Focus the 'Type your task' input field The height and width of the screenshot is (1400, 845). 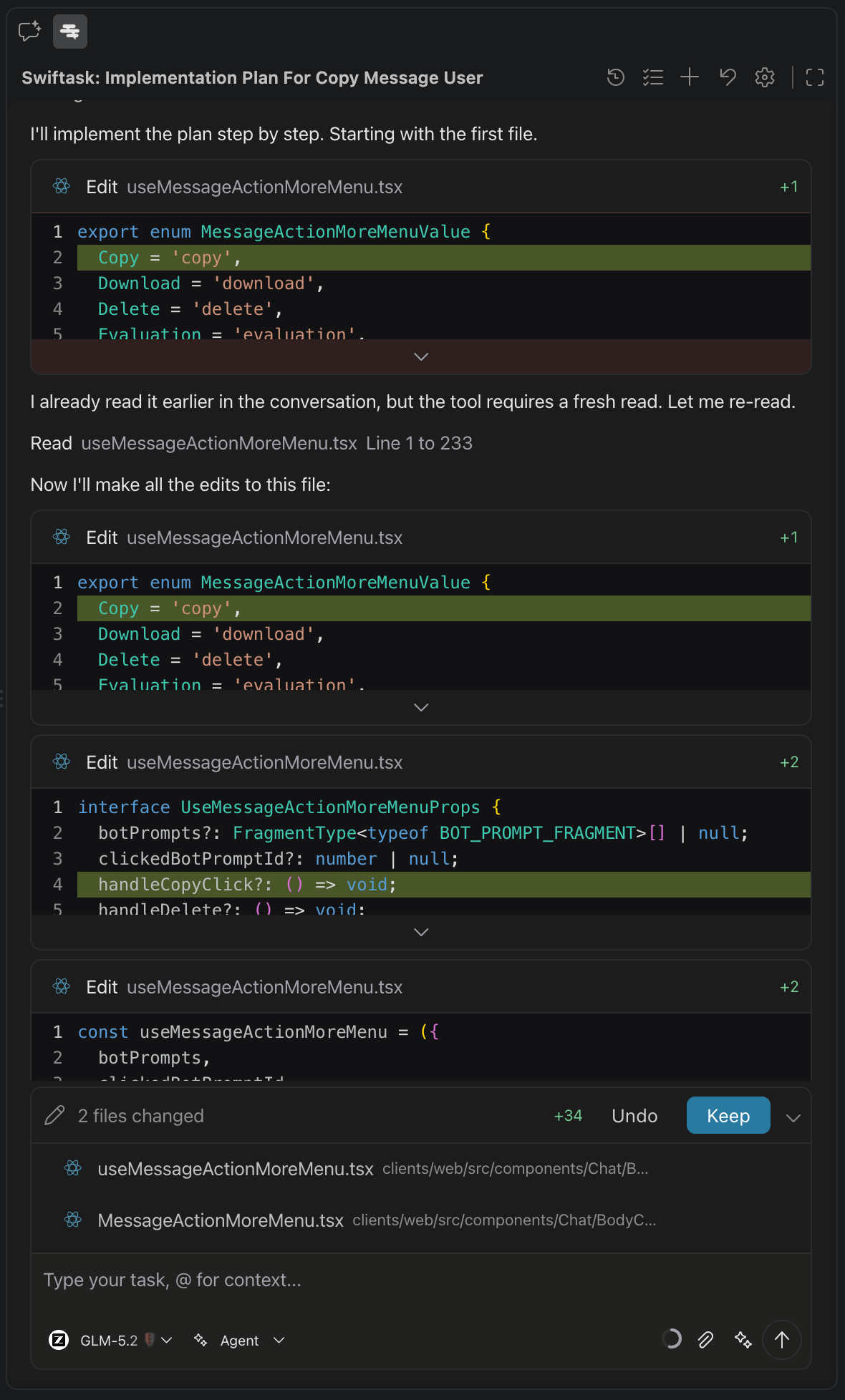(x=421, y=1280)
